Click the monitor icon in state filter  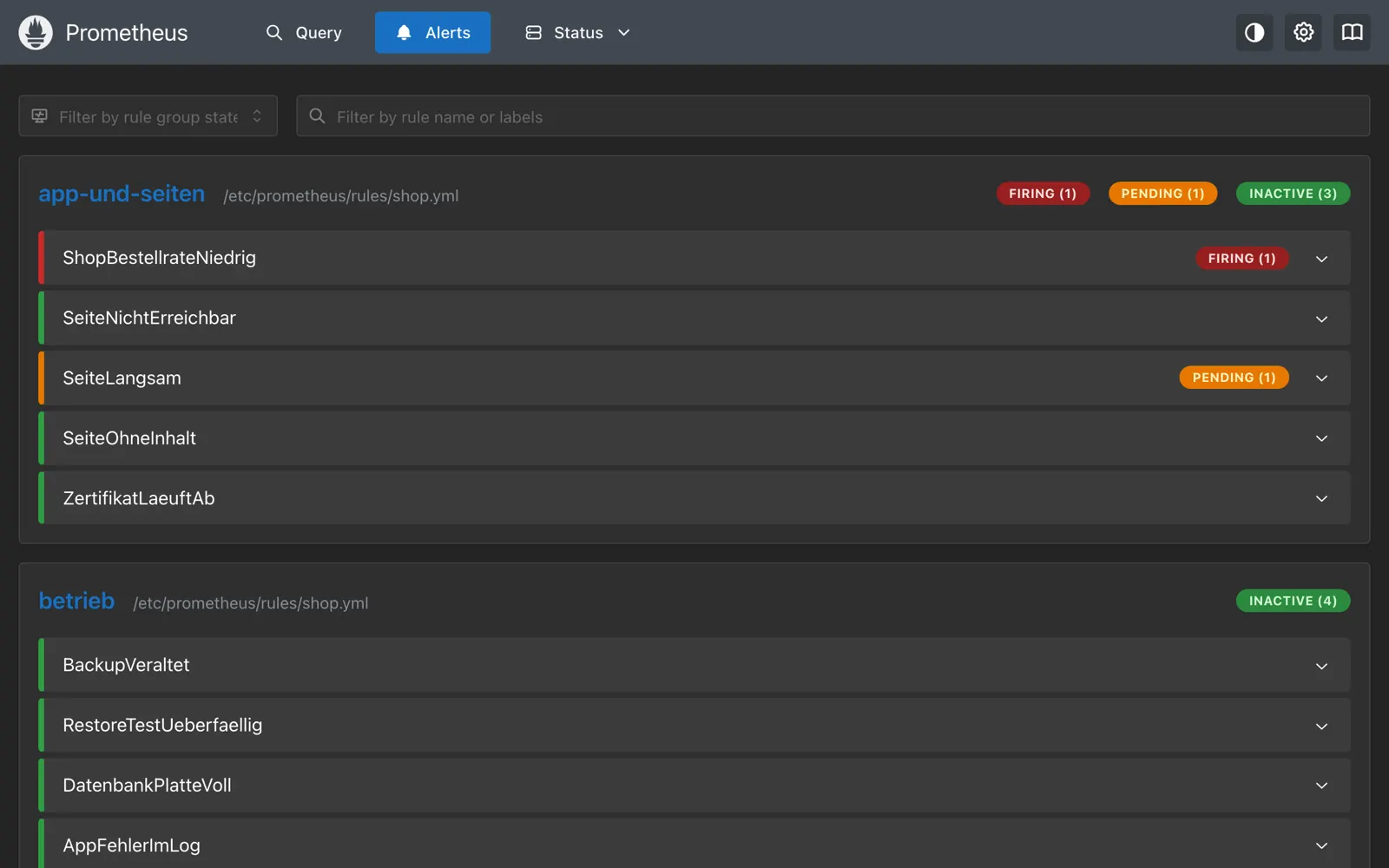[40, 116]
